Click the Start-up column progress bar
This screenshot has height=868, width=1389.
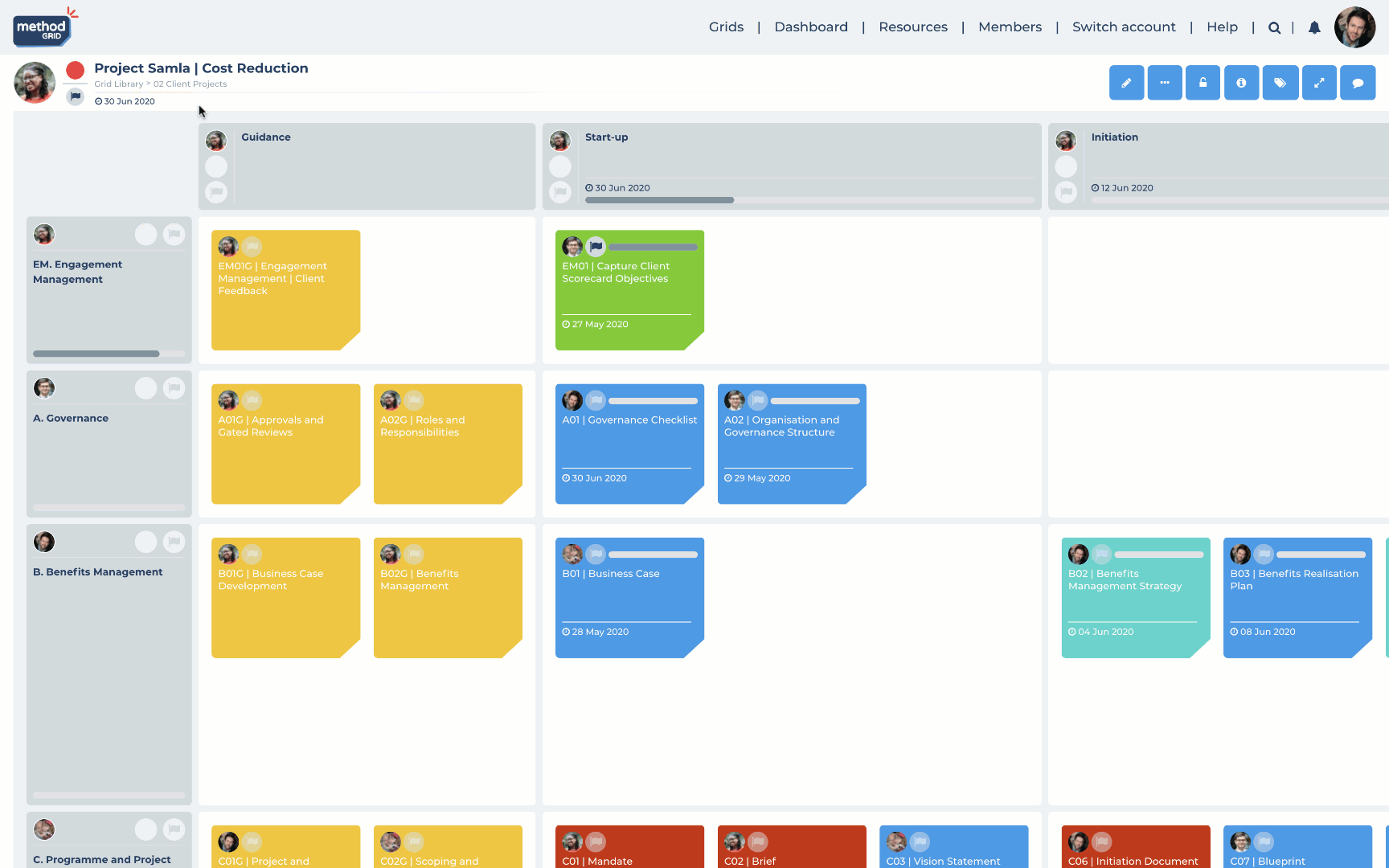pos(810,200)
